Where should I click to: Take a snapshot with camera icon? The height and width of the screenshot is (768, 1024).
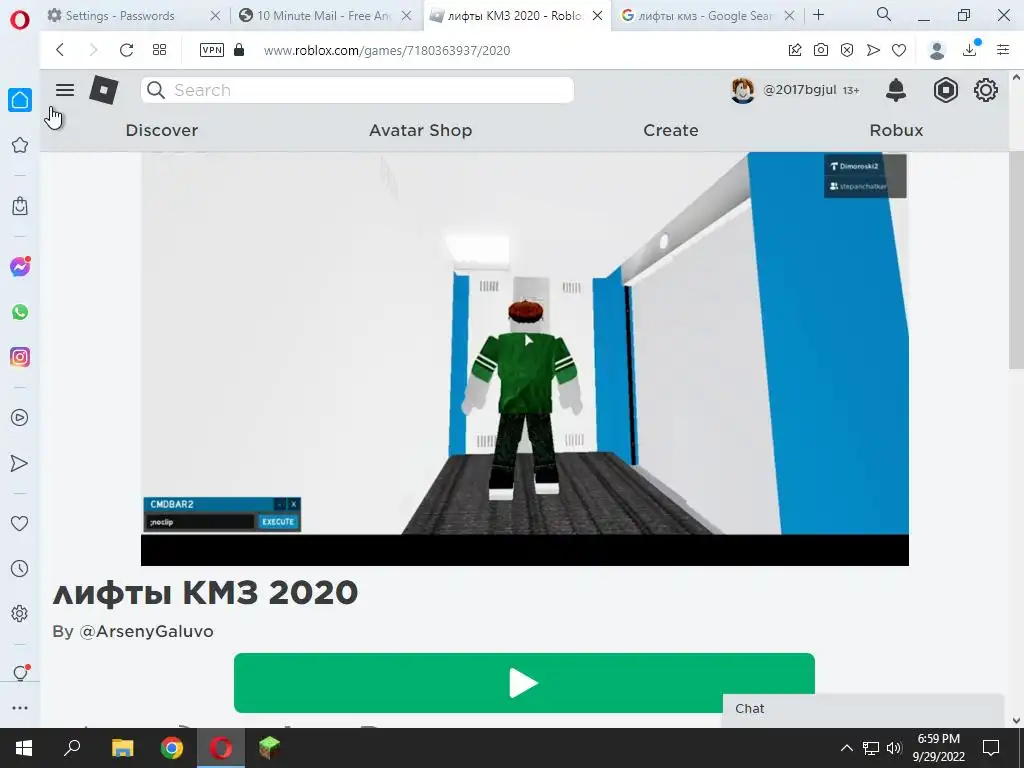point(821,50)
